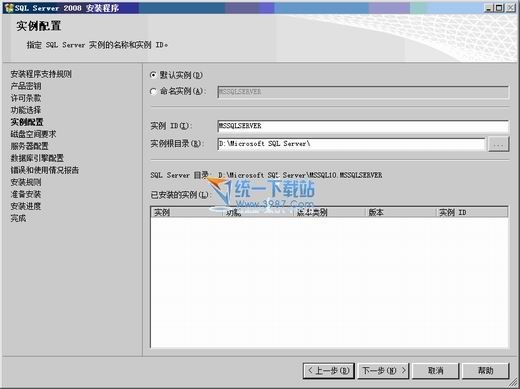
Task: Click the 已安装的实例 label
Action: point(180,195)
